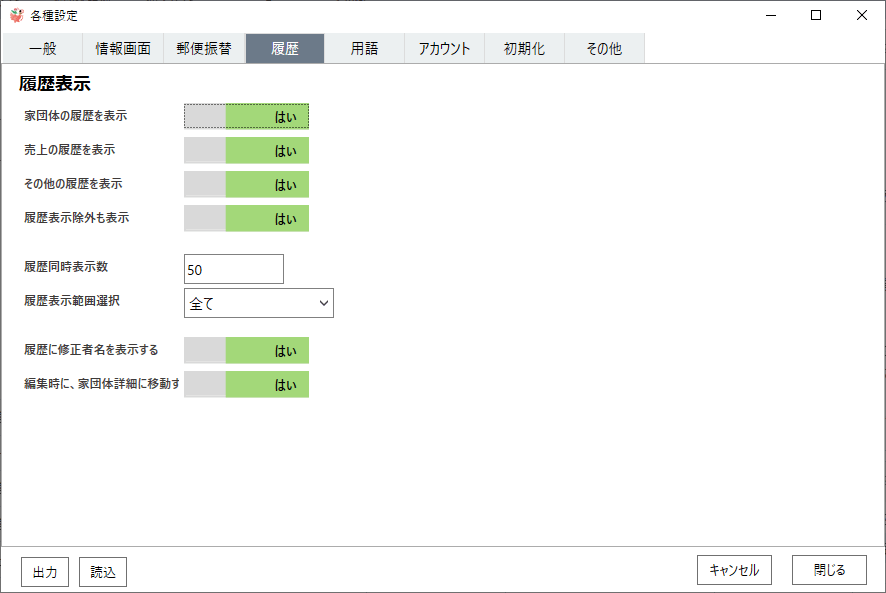Select the 用語 tab
This screenshot has height=593, width=886.
(x=364, y=49)
